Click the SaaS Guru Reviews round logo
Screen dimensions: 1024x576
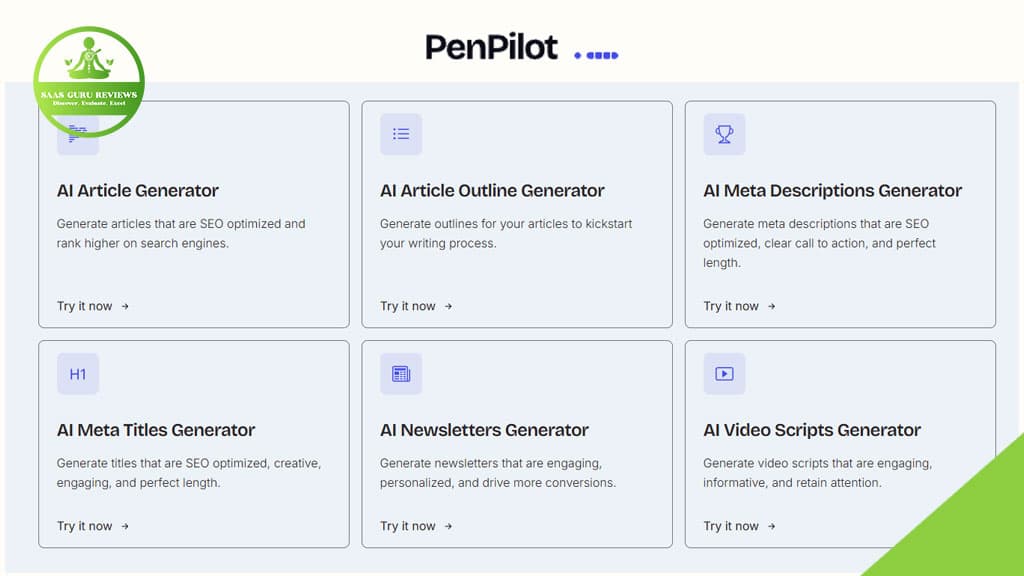89,82
